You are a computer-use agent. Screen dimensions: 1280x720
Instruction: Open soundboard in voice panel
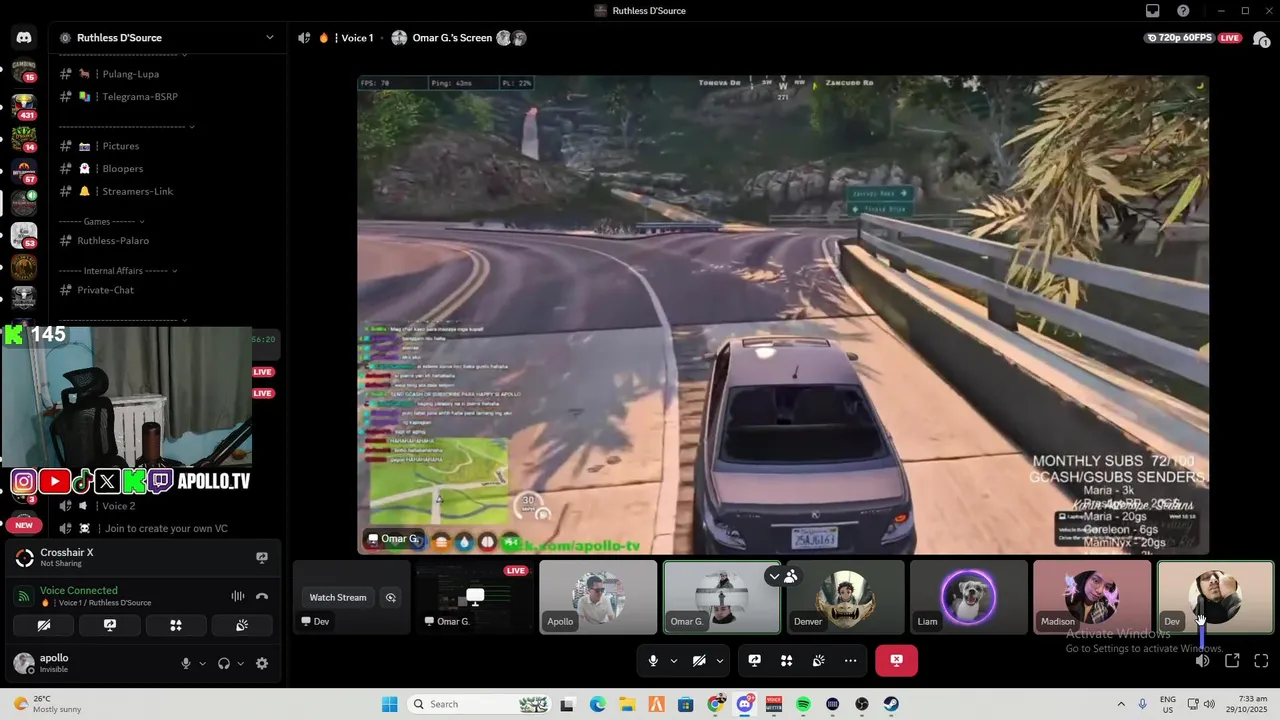pos(242,625)
